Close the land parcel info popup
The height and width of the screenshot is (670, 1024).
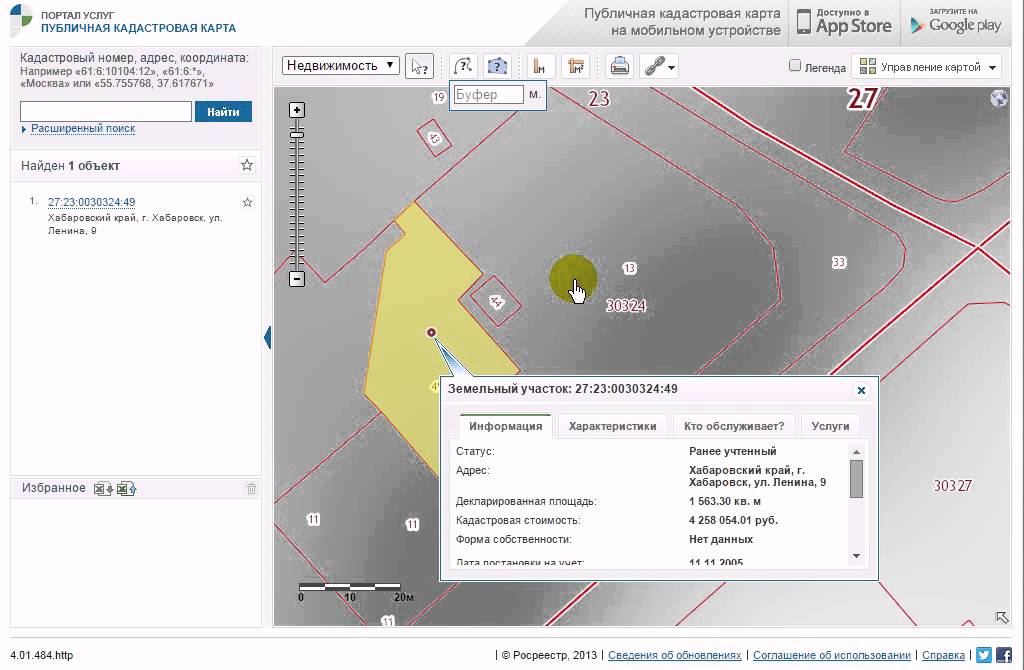tap(861, 391)
